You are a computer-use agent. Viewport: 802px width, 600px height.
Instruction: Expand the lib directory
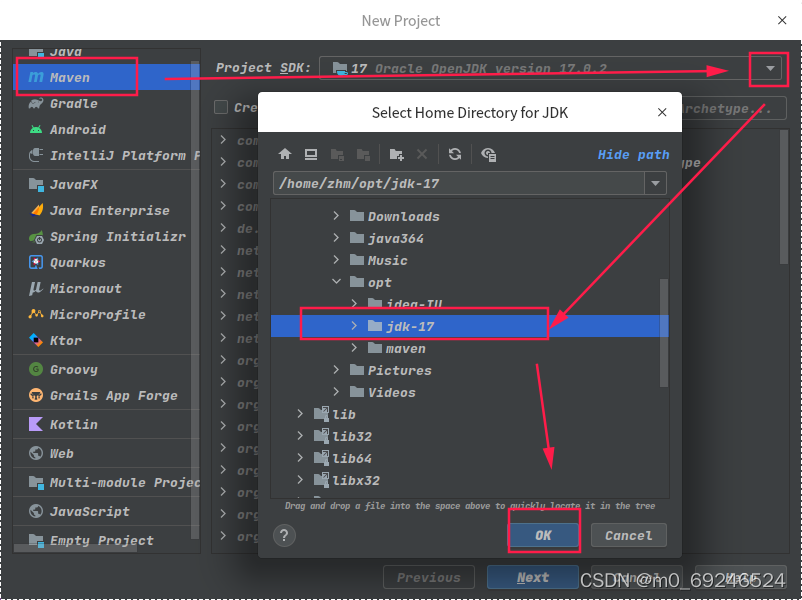click(x=300, y=414)
